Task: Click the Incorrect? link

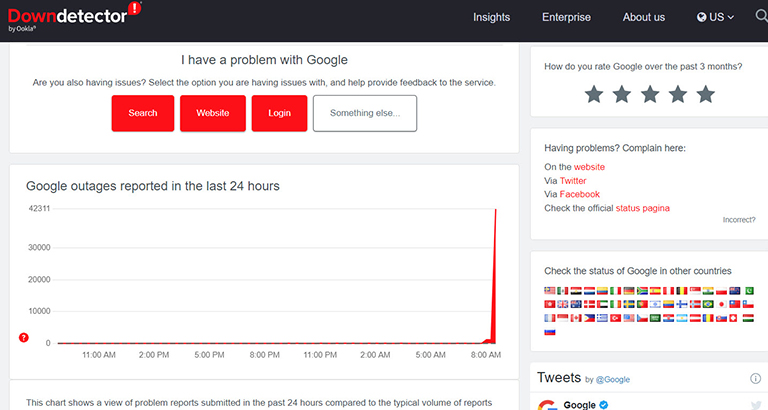Action: (739, 220)
